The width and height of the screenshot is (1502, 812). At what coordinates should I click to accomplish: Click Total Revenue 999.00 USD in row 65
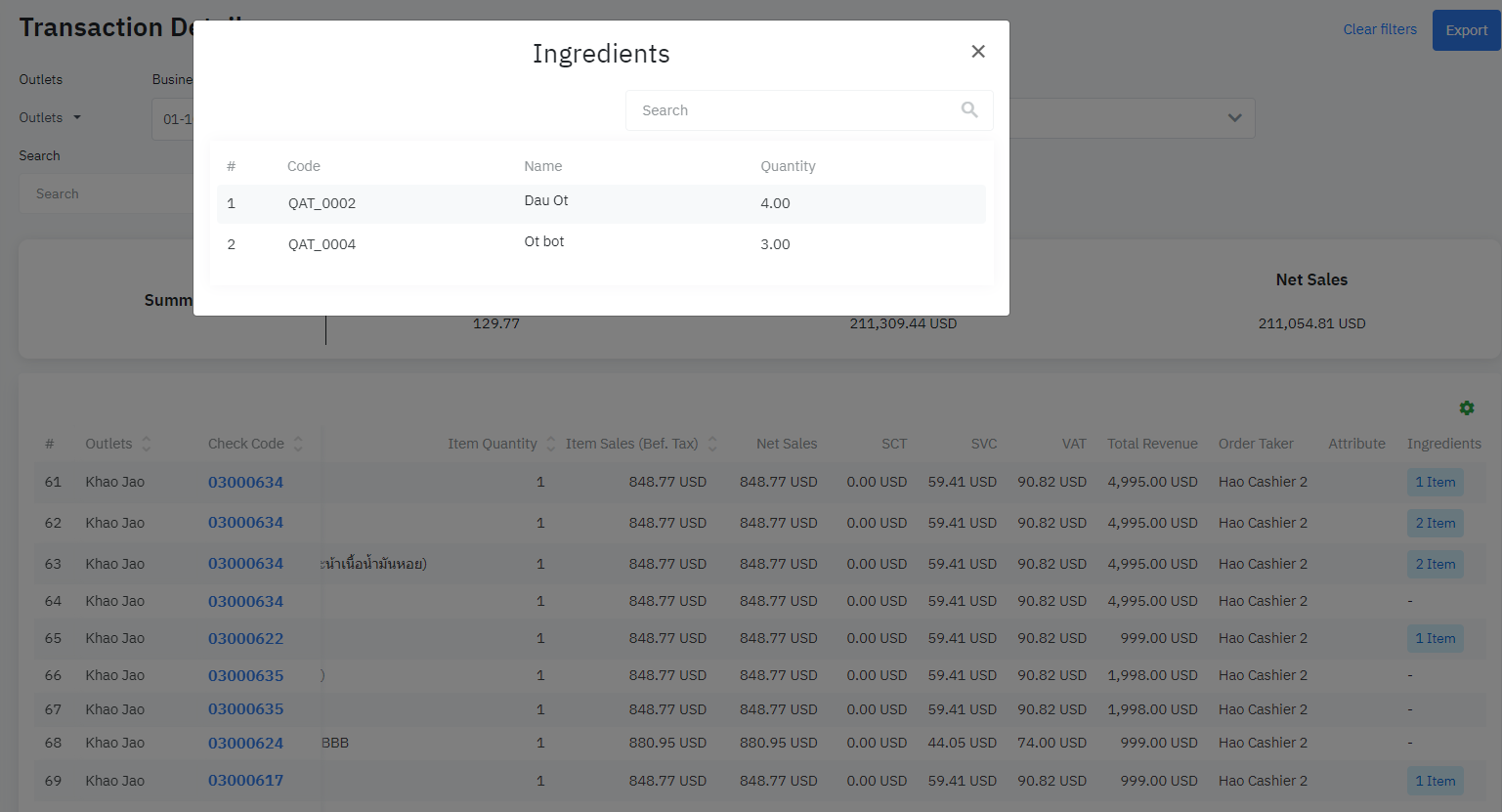coord(1159,638)
